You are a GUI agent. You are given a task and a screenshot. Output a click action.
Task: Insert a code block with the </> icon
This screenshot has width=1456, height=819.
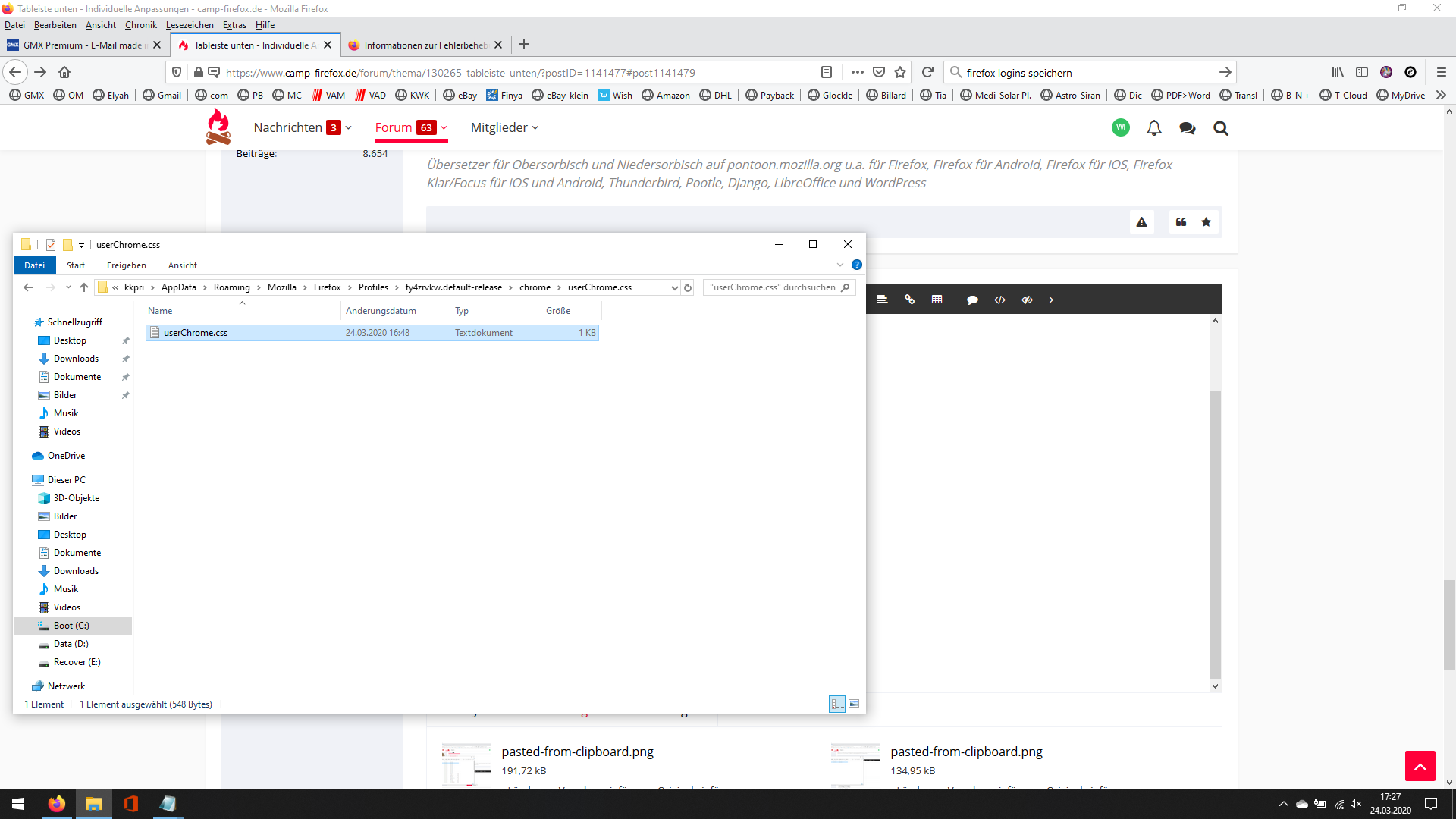click(x=999, y=300)
